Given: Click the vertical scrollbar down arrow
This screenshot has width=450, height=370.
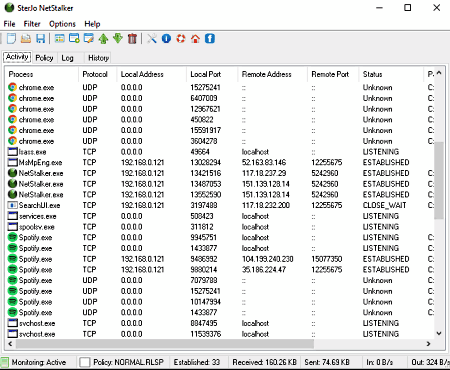Looking at the screenshot, I should 439,334.
